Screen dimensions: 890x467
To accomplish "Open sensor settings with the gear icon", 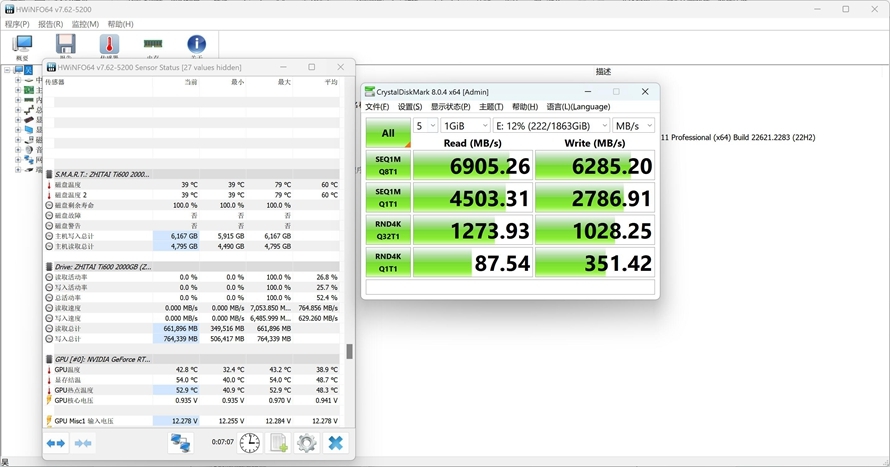I will 307,442.
